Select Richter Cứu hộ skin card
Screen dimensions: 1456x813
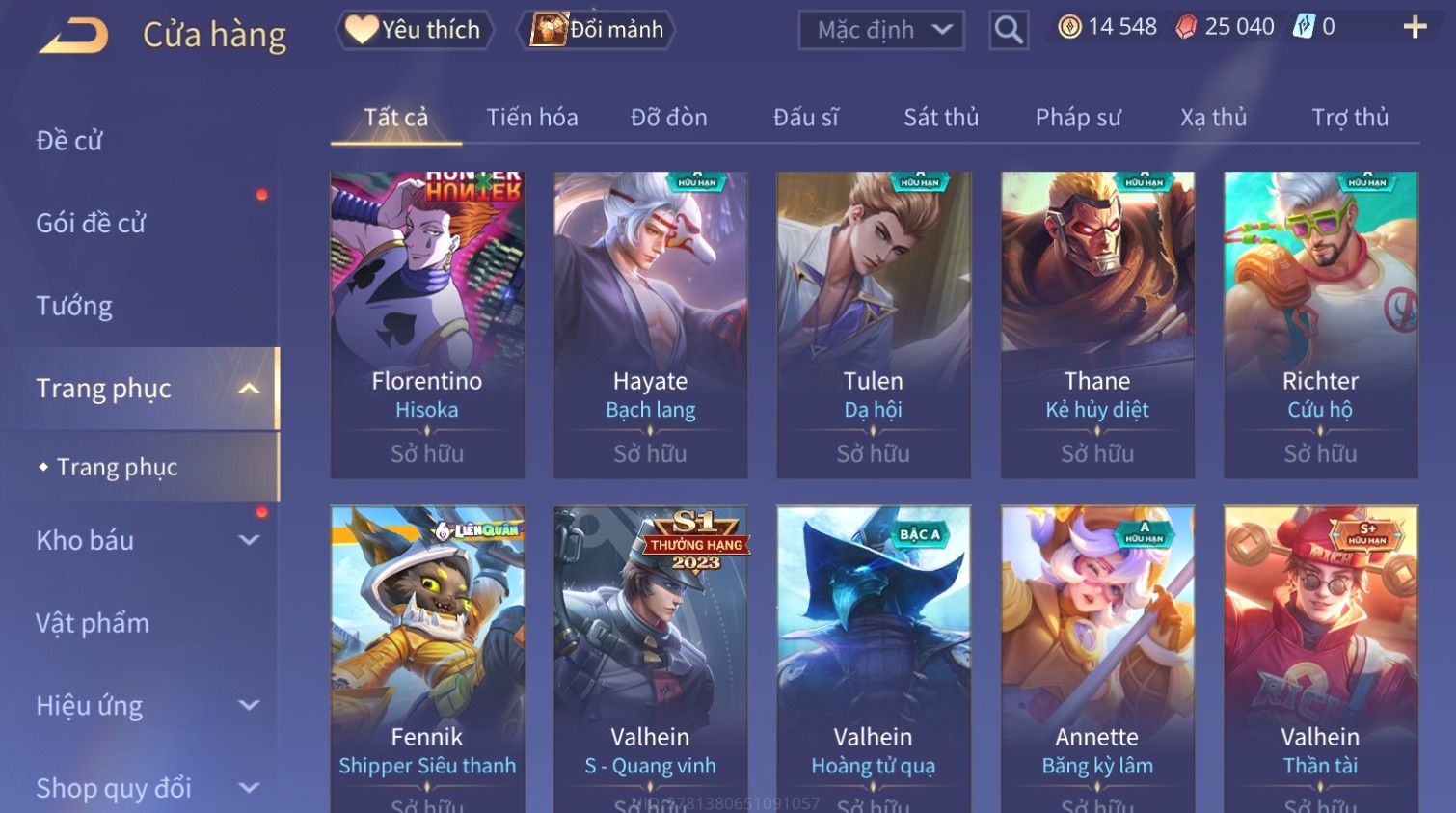1320,325
